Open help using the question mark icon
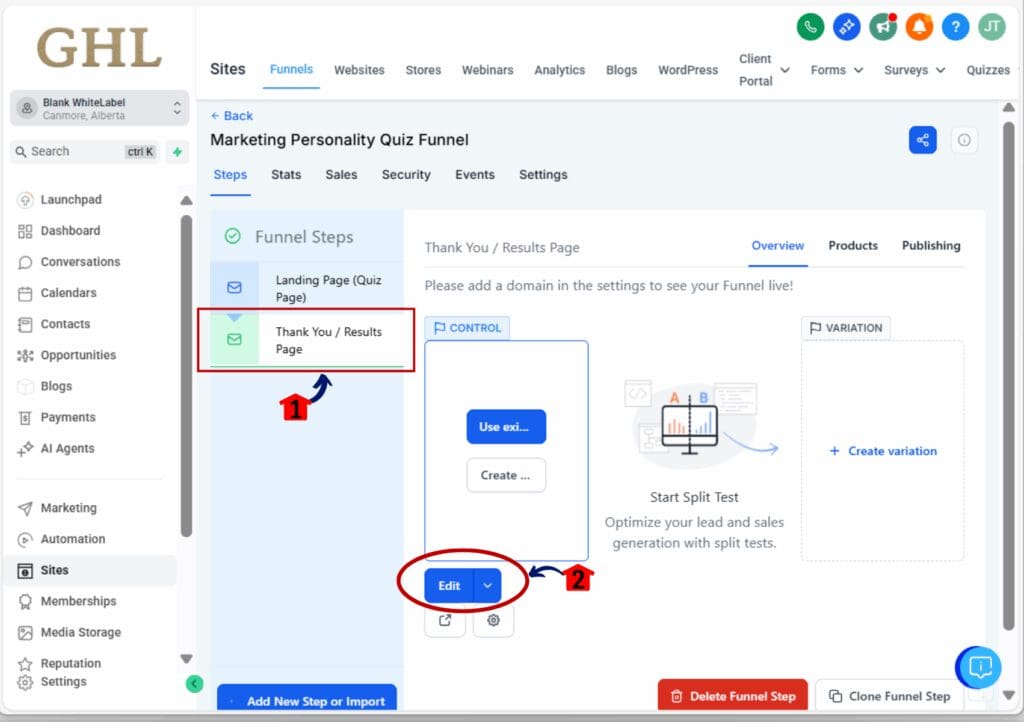The height and width of the screenshot is (722, 1024). [x=954, y=27]
